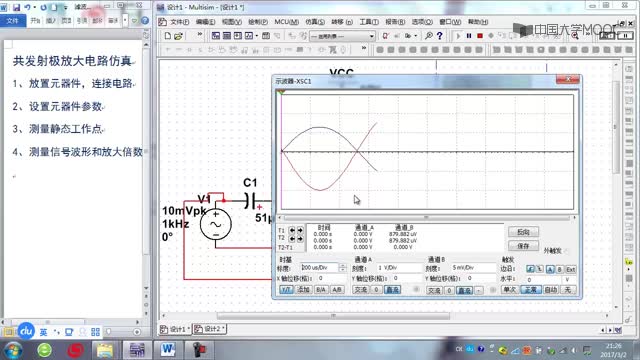Move cursor T2 left with the arrow

coord(292,238)
